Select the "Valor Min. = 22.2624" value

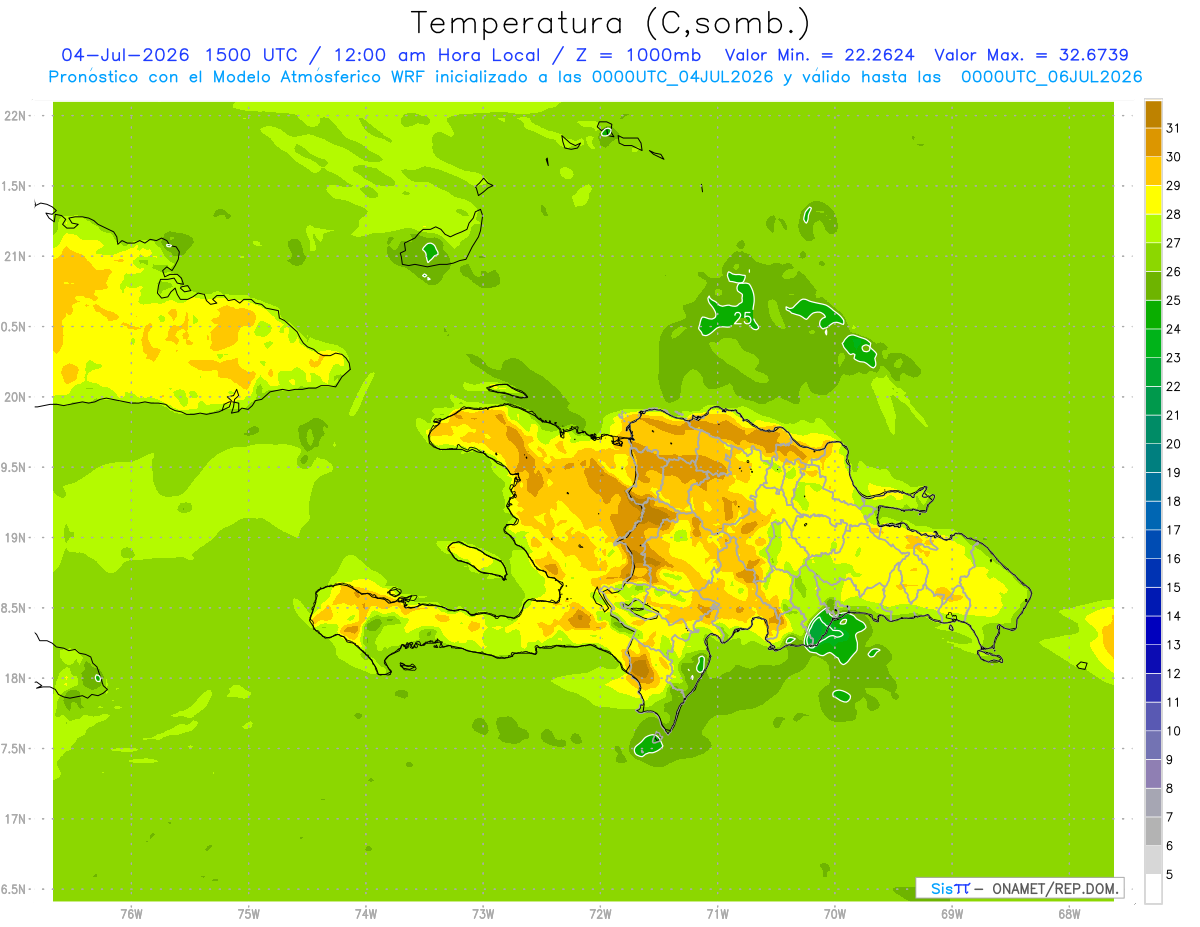(x=819, y=55)
